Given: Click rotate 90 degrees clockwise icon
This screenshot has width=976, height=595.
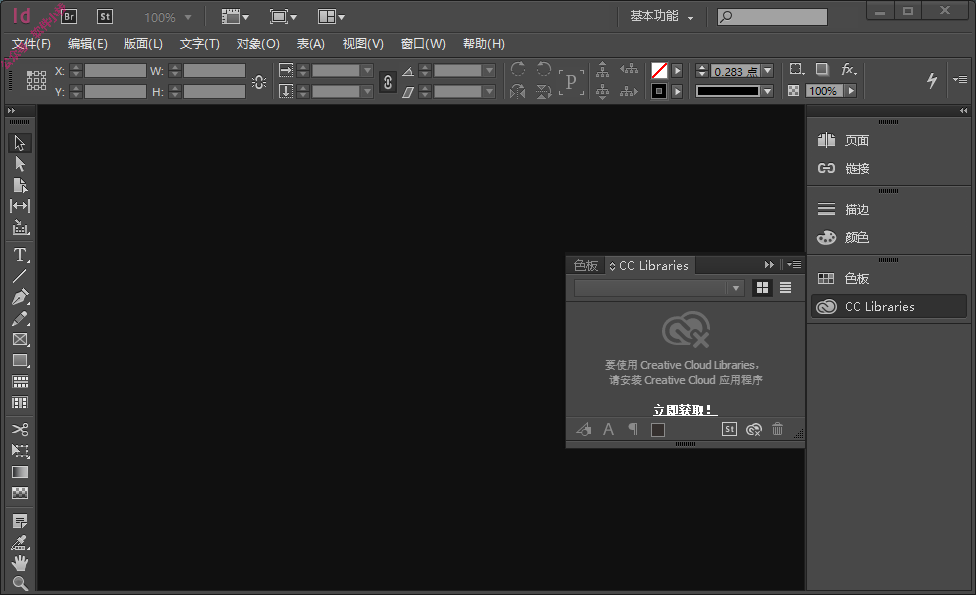Looking at the screenshot, I should (518, 69).
